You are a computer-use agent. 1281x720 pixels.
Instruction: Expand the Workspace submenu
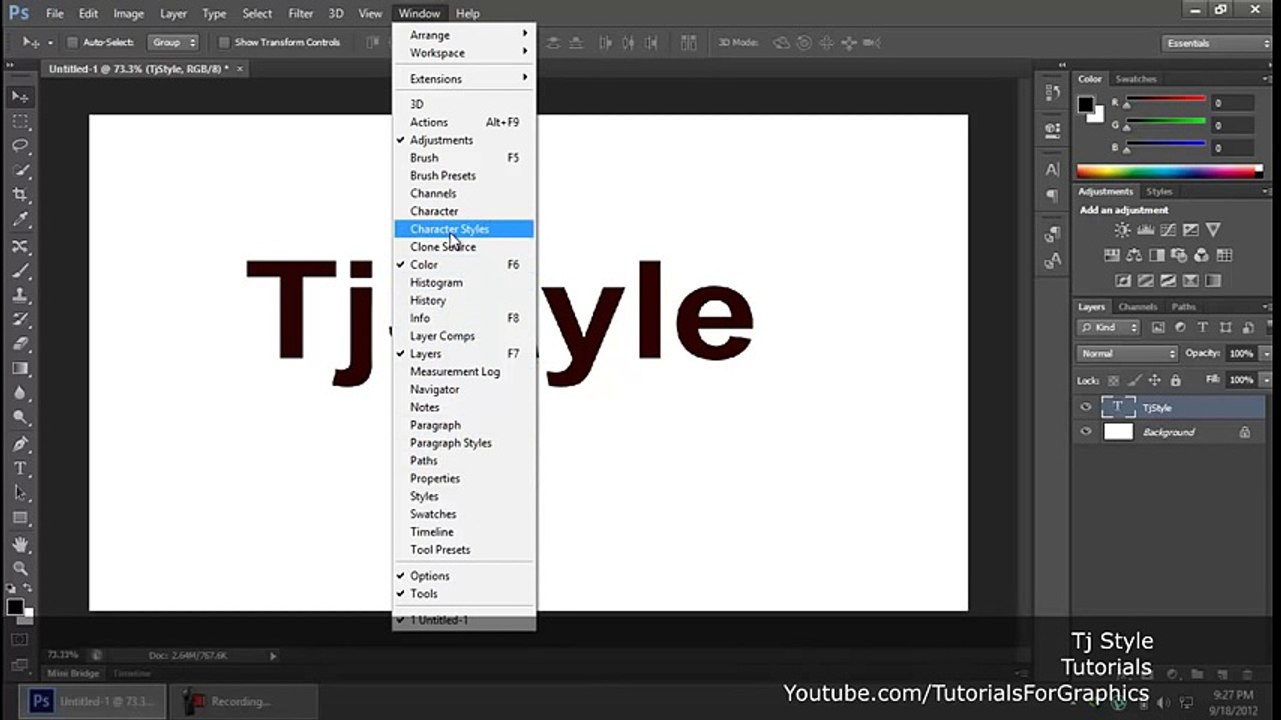click(x=464, y=53)
